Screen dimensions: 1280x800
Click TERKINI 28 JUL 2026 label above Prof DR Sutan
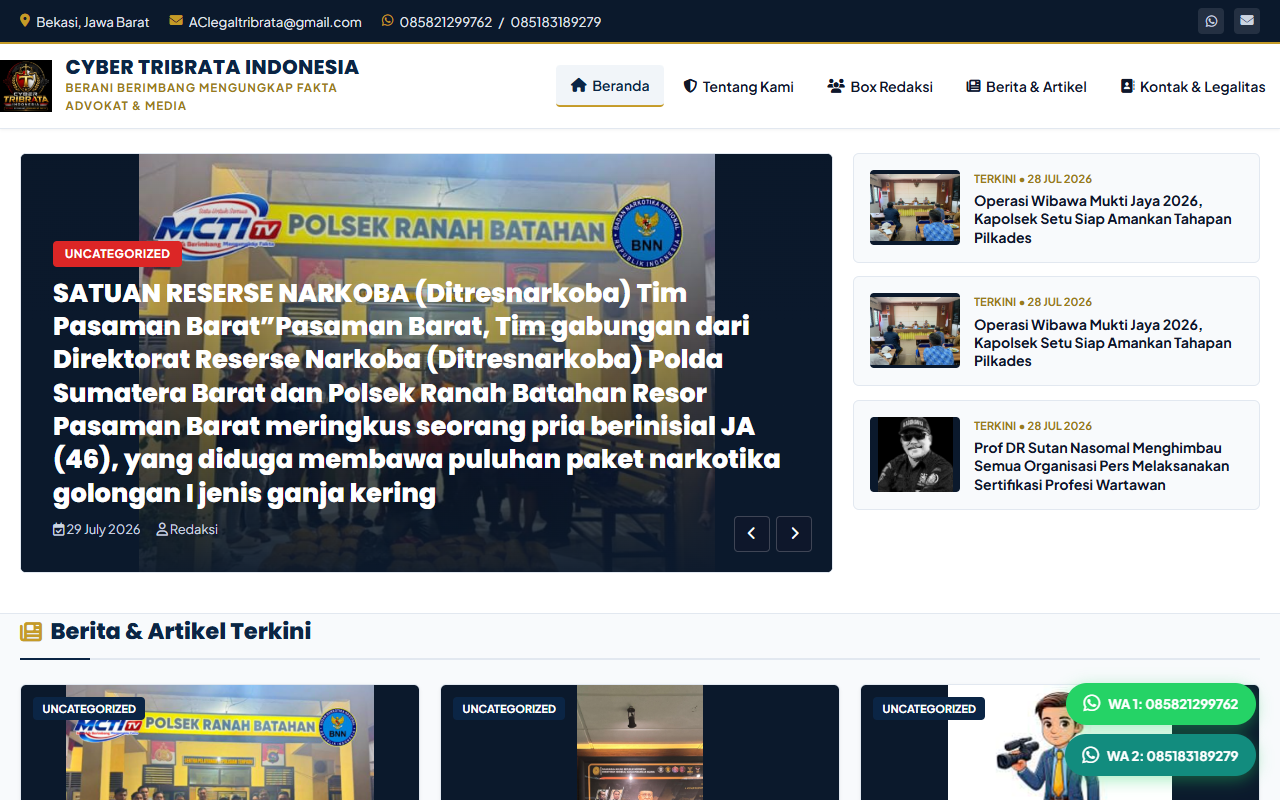[1033, 426]
